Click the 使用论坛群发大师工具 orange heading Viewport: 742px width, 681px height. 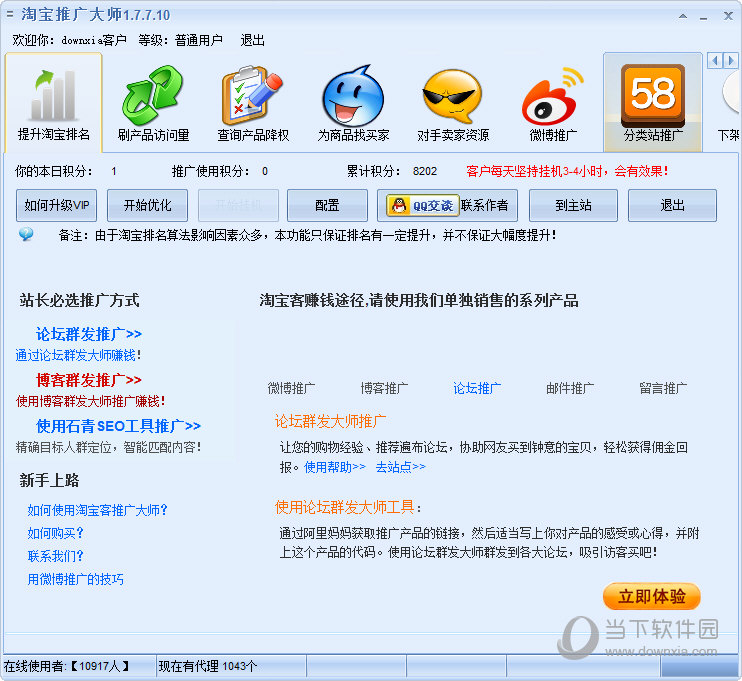344,507
